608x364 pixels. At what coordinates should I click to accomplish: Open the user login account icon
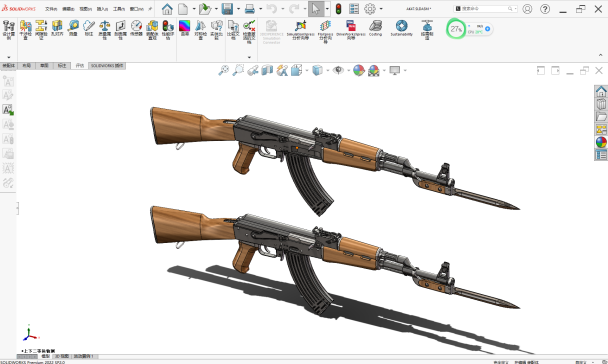[x=527, y=9]
